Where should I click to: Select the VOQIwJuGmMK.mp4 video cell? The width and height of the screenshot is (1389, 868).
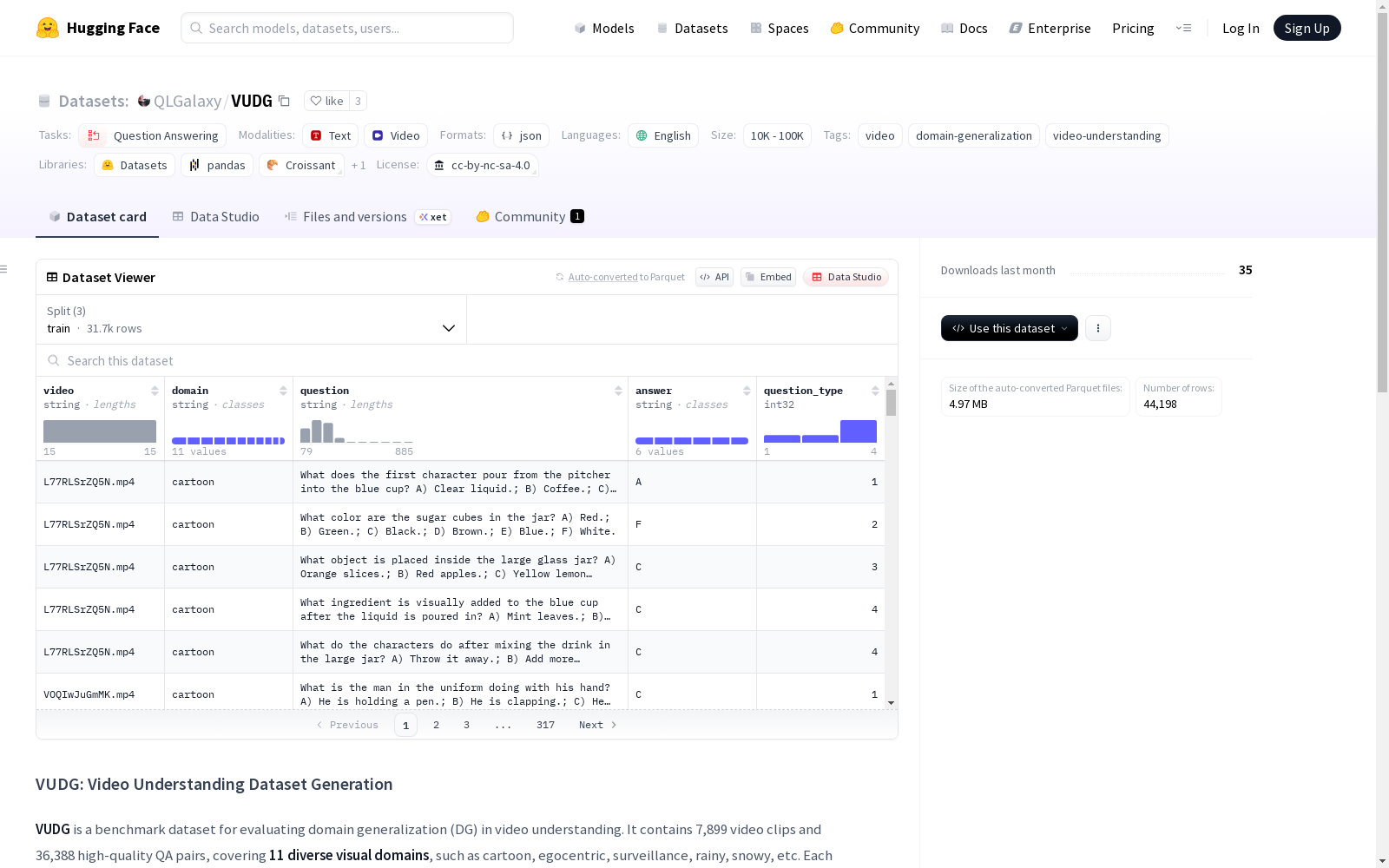(101, 694)
